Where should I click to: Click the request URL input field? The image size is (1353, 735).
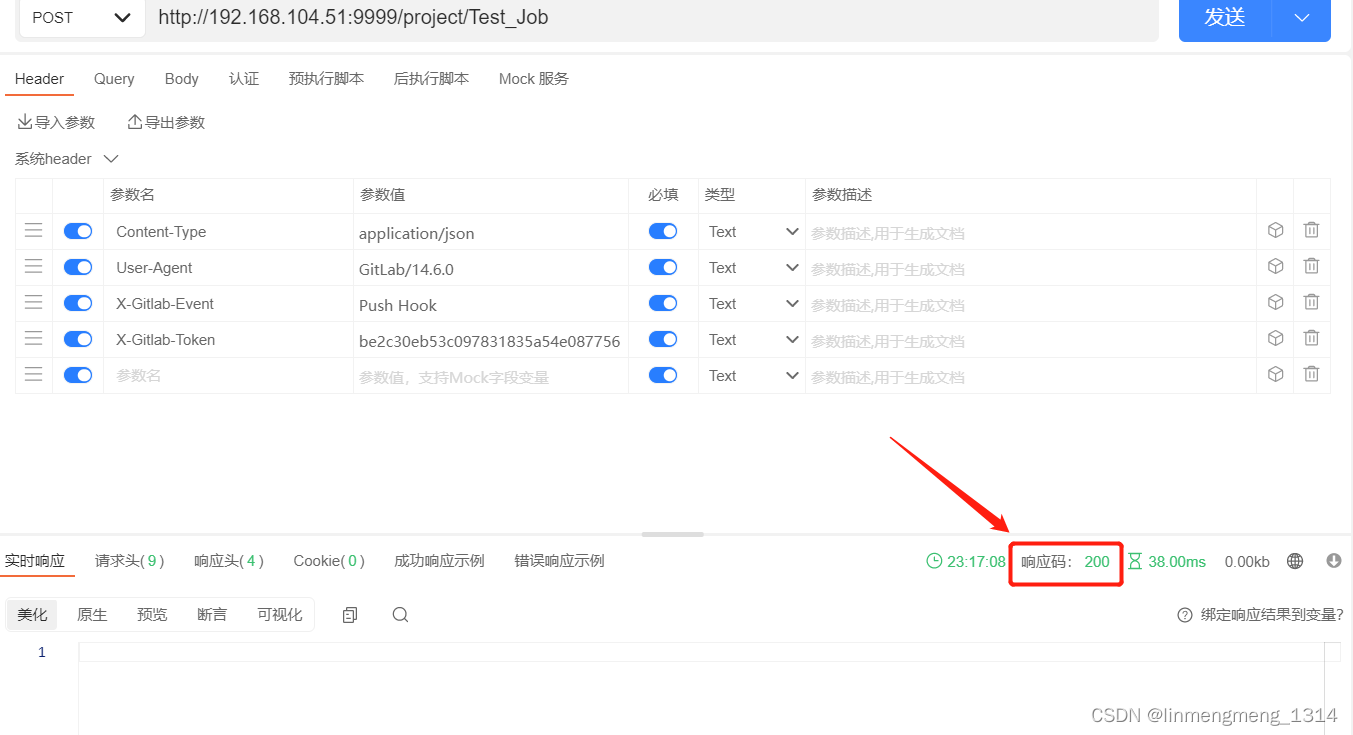(x=652, y=18)
